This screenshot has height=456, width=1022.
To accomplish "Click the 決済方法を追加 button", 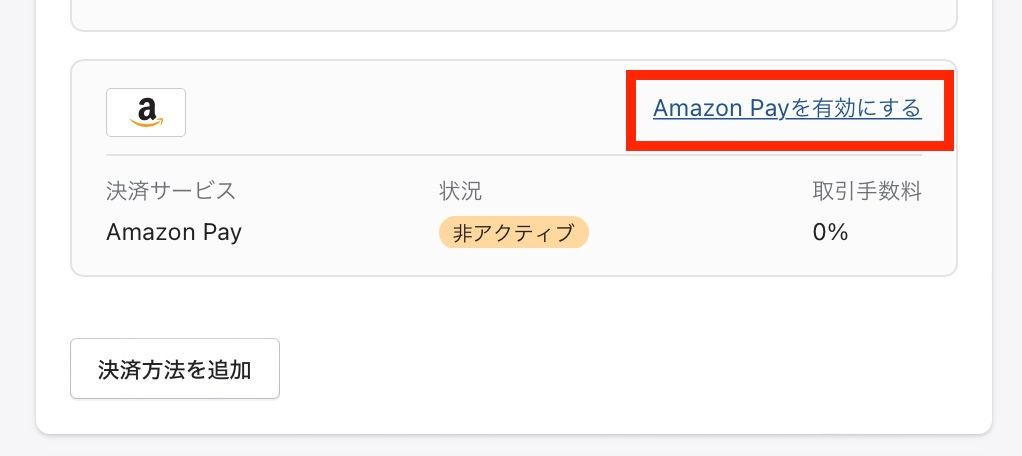I will (175, 369).
